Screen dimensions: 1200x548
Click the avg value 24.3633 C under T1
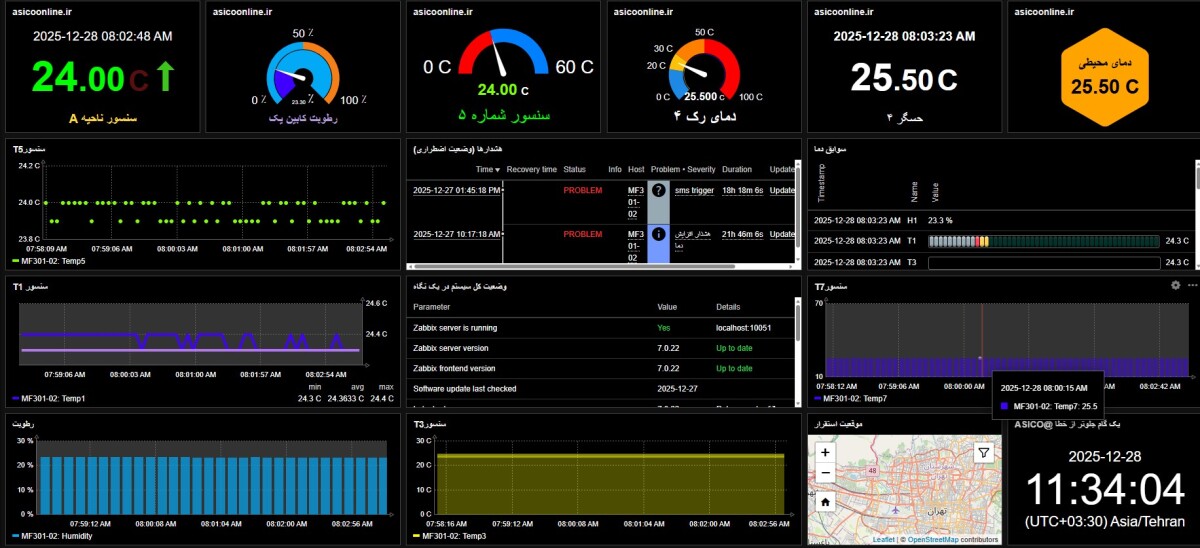click(x=347, y=397)
